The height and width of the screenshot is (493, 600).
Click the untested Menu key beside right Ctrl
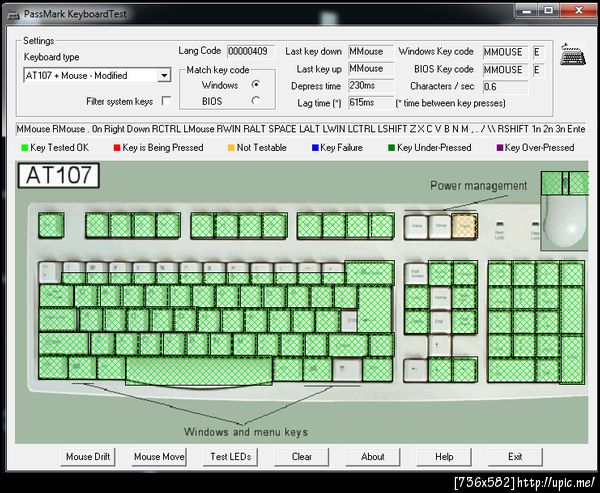click(x=347, y=369)
